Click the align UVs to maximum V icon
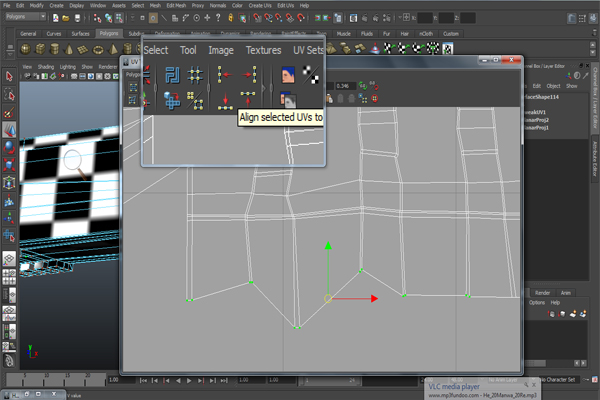 (x=248, y=100)
